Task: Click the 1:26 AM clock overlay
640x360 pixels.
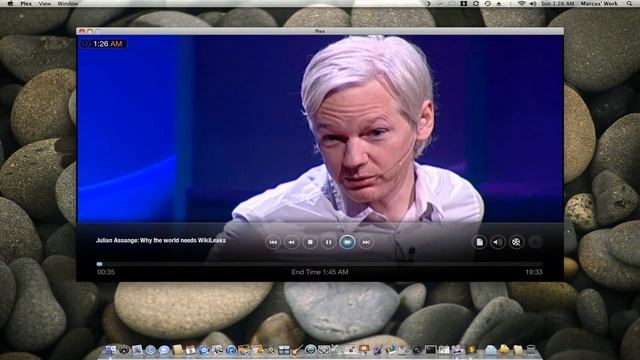Action: pyautogui.click(x=103, y=44)
